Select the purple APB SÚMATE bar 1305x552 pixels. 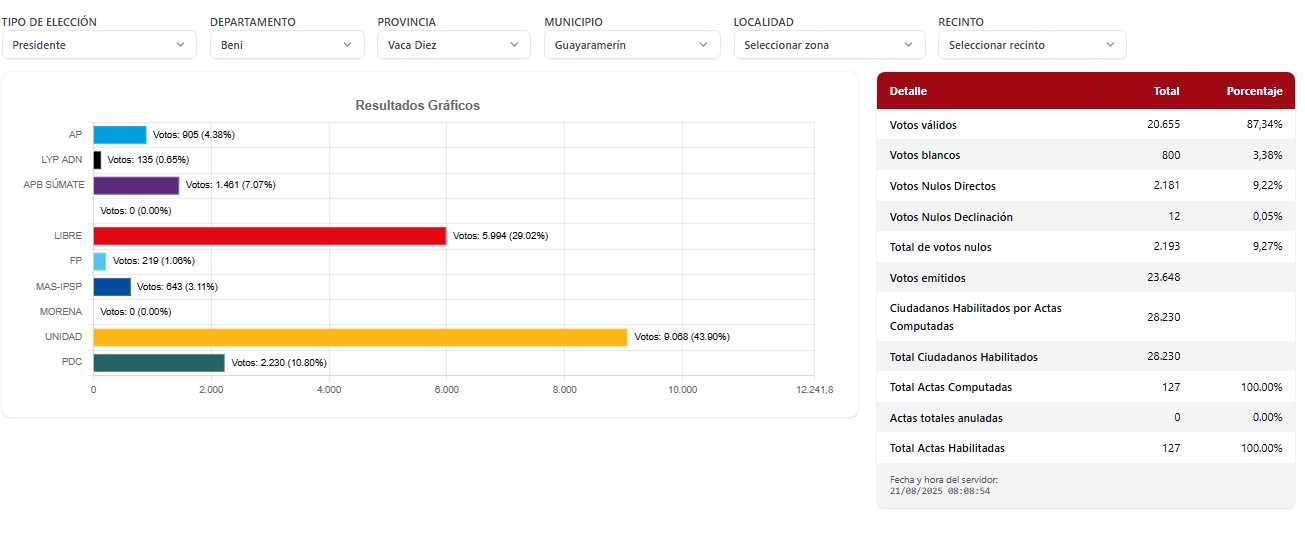click(136, 185)
